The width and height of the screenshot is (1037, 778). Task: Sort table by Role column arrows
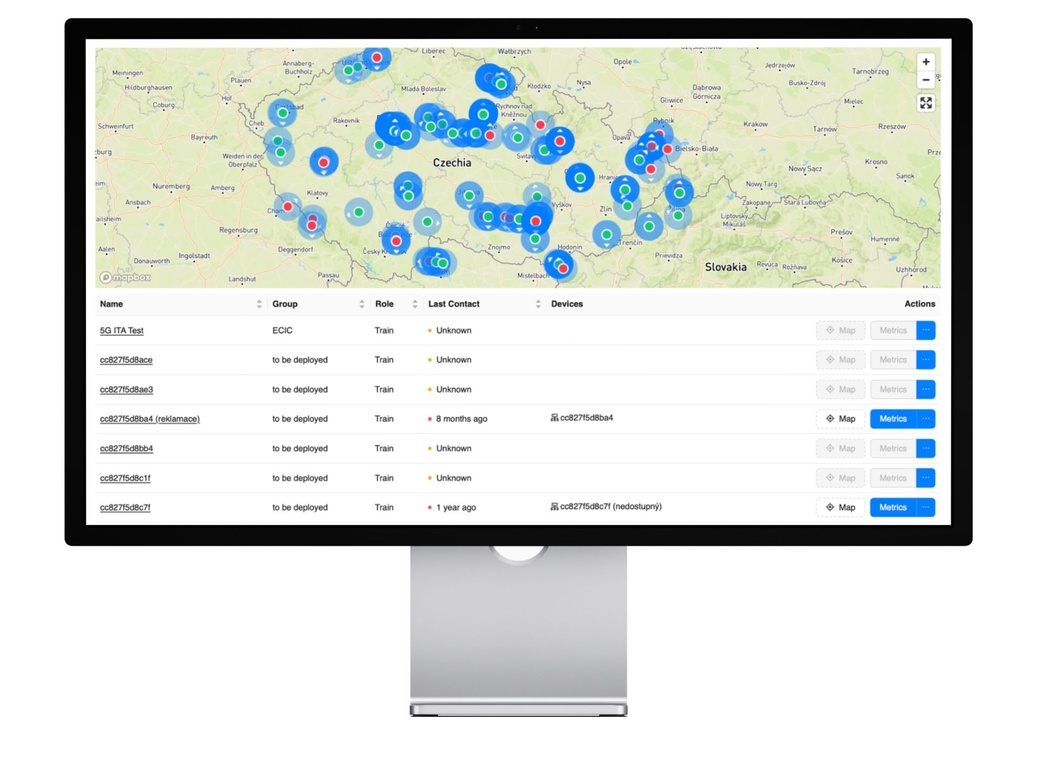click(x=415, y=304)
